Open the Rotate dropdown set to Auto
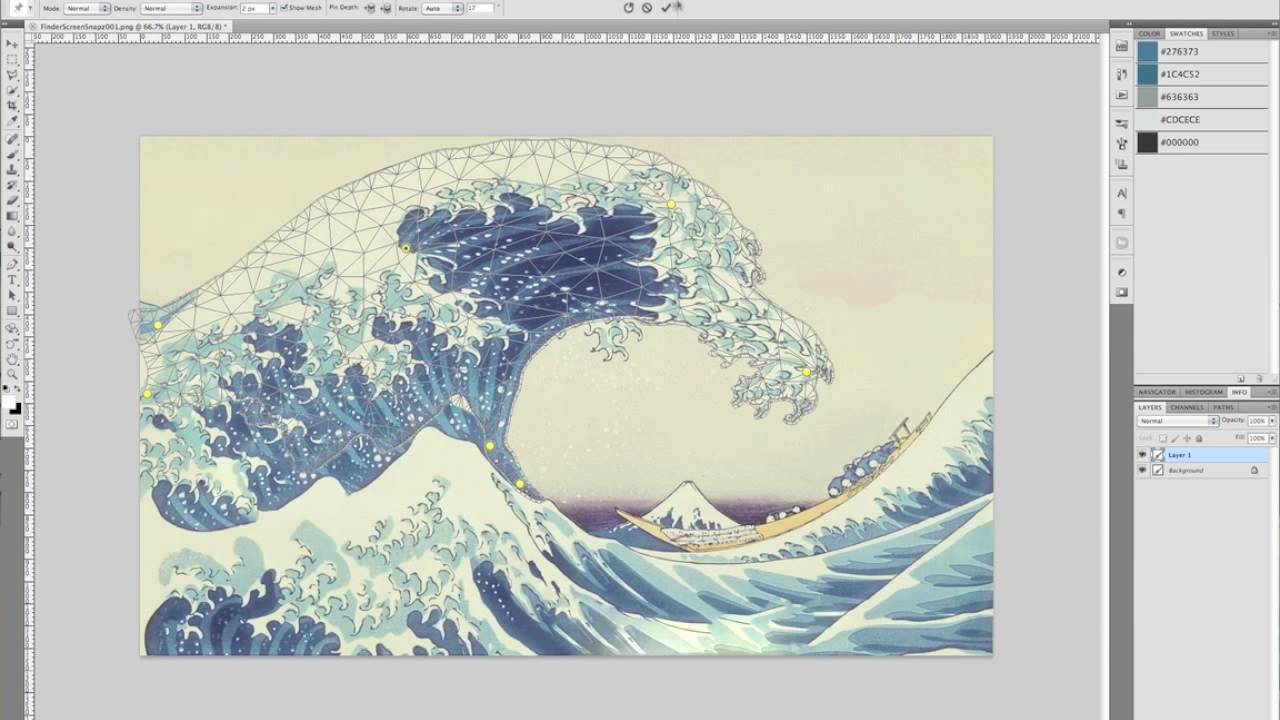The width and height of the screenshot is (1280, 720). [443, 8]
